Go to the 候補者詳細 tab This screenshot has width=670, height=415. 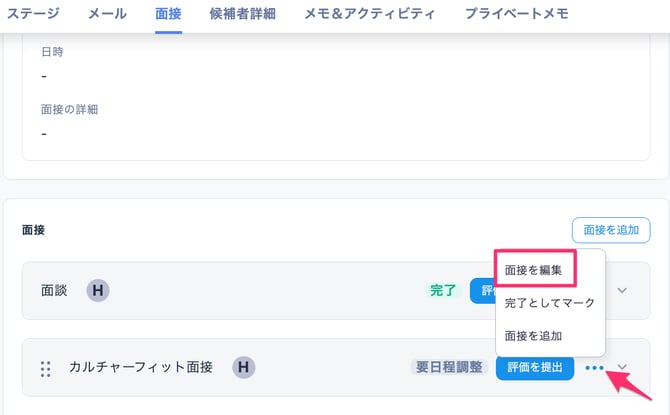pos(243,14)
